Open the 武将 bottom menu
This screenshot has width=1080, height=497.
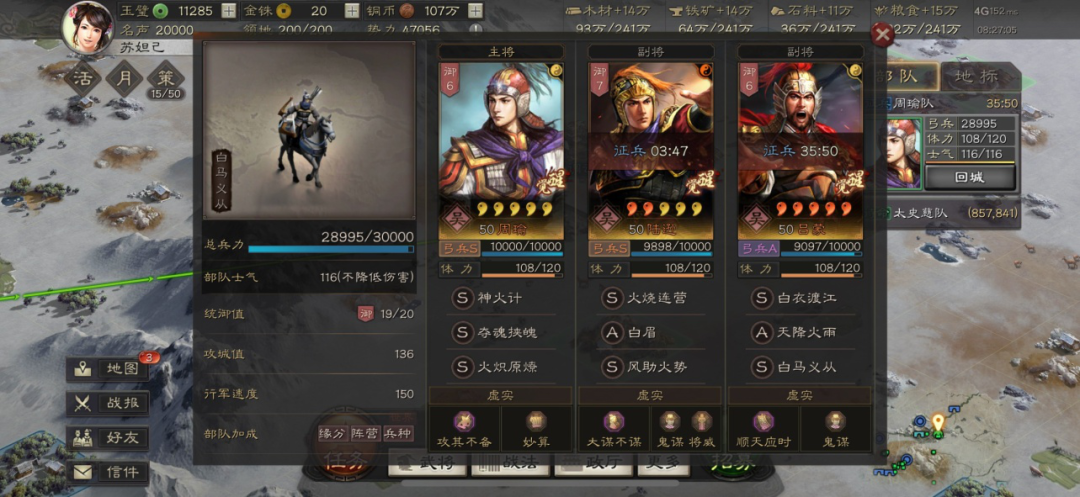427,464
